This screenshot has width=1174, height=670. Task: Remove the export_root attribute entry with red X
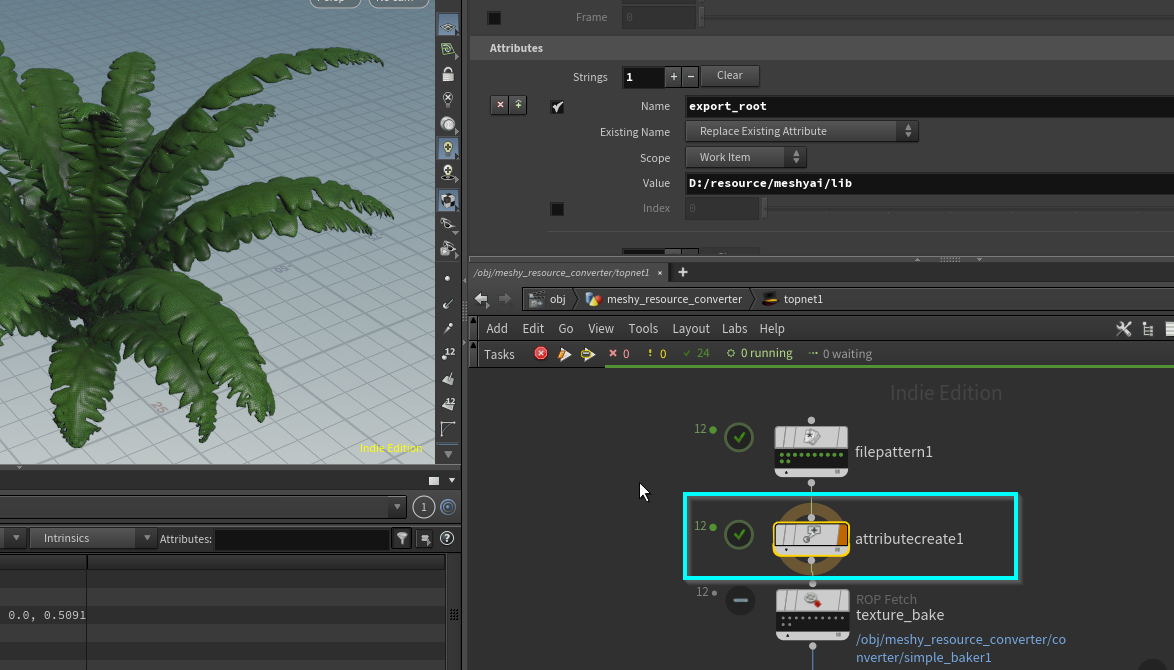500,105
